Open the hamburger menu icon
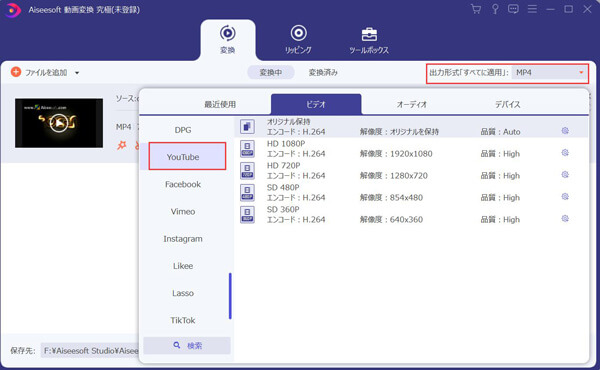 532,9
